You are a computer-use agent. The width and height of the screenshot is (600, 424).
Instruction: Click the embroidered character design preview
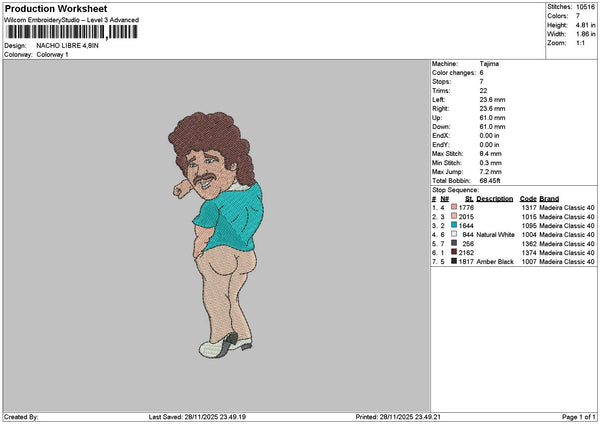[x=216, y=235]
